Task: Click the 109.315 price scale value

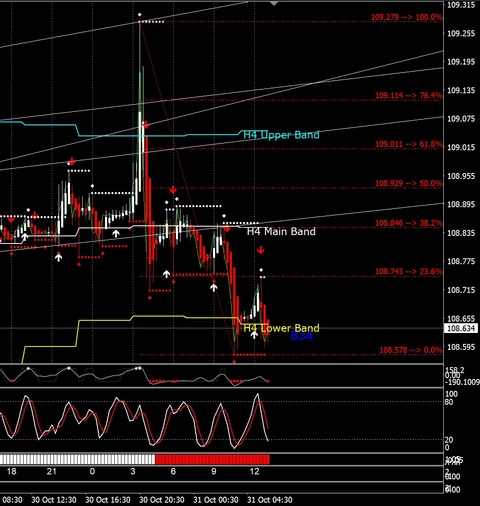Action: 461,5
